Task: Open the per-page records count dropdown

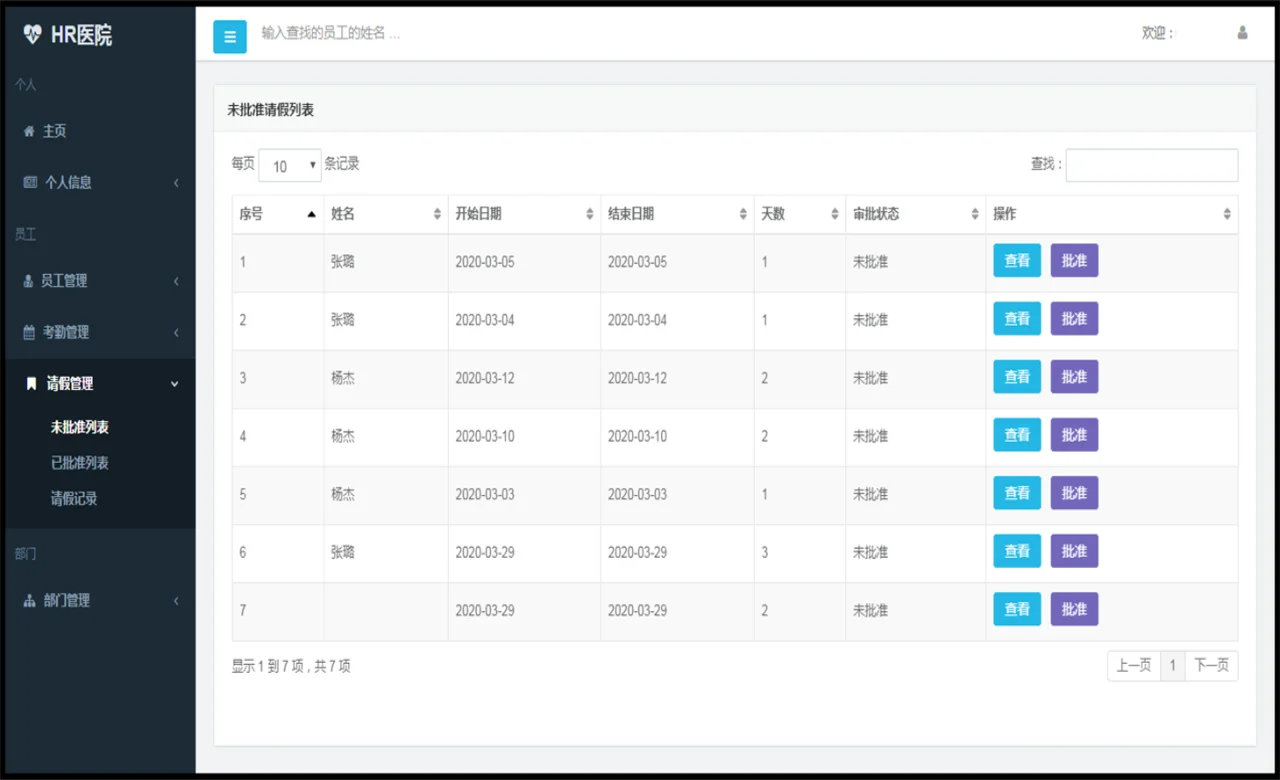Action: [x=289, y=165]
